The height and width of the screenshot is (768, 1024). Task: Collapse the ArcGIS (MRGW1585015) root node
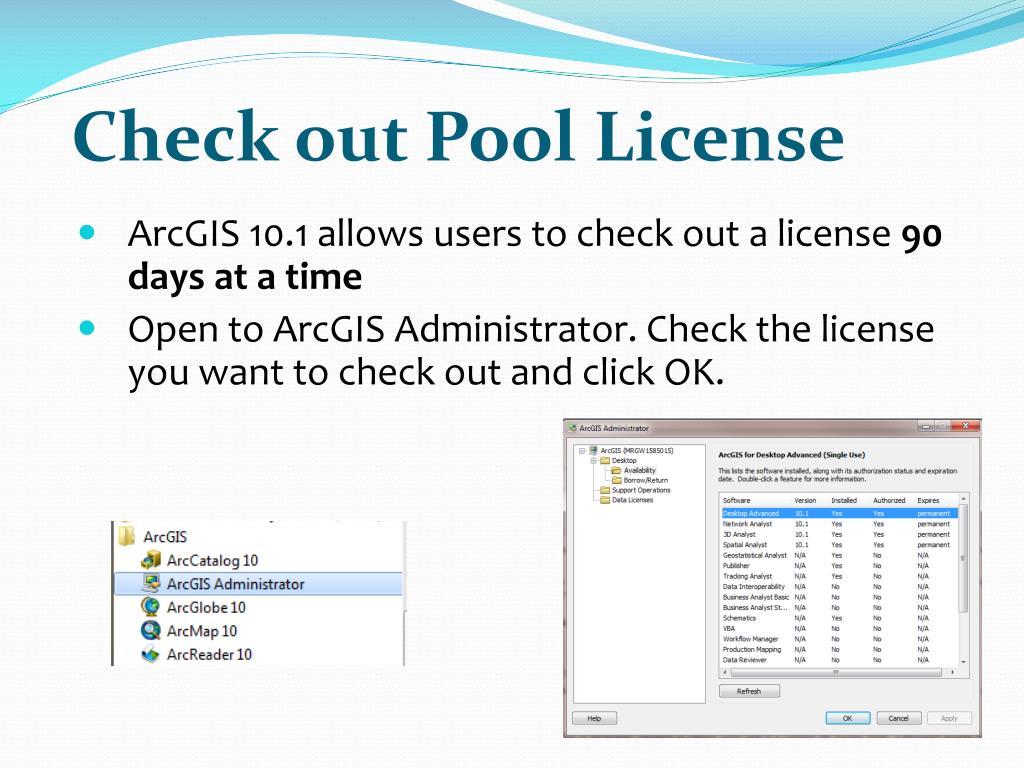click(x=582, y=451)
